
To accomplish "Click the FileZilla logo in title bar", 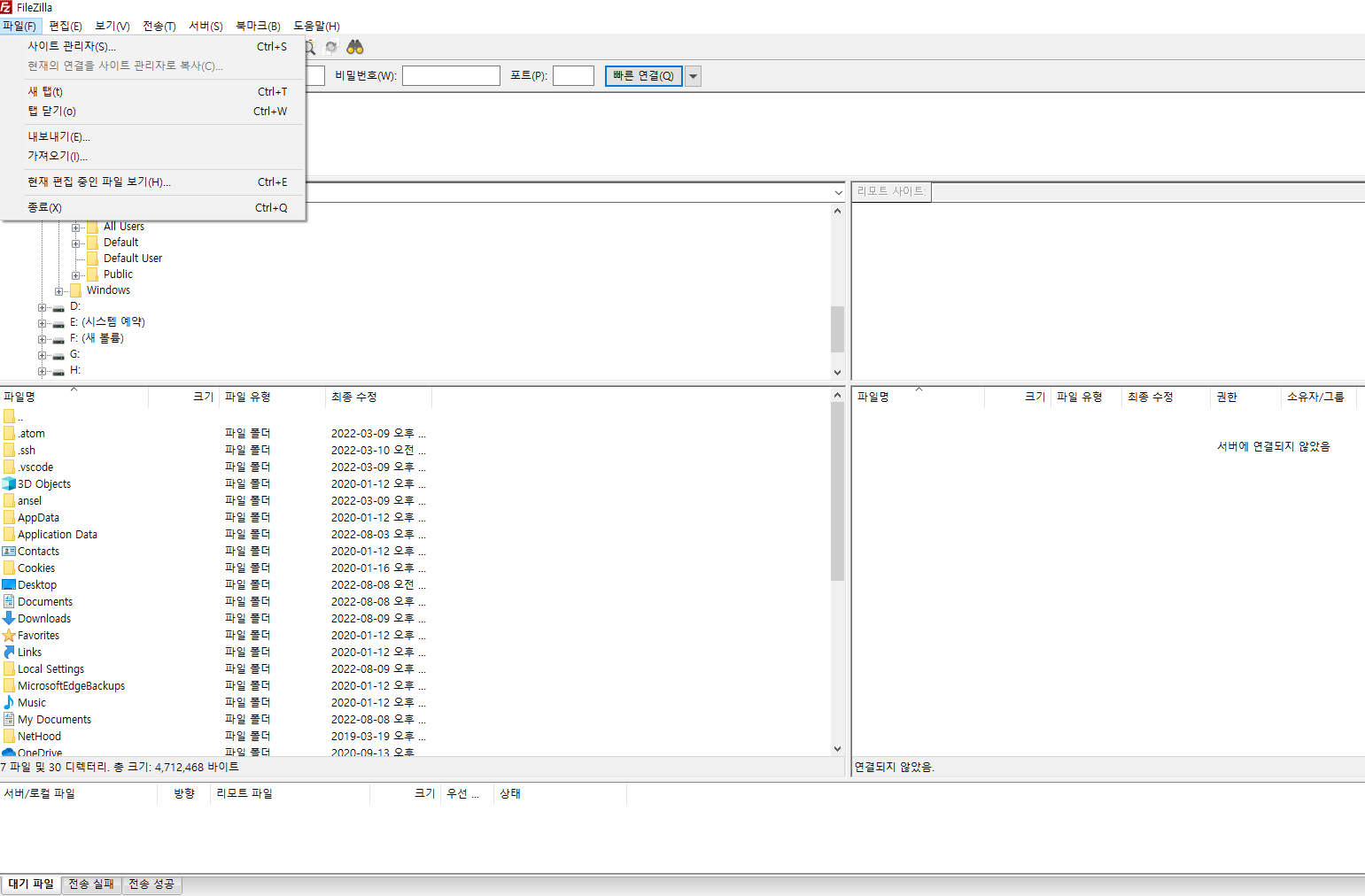I will [x=7, y=7].
